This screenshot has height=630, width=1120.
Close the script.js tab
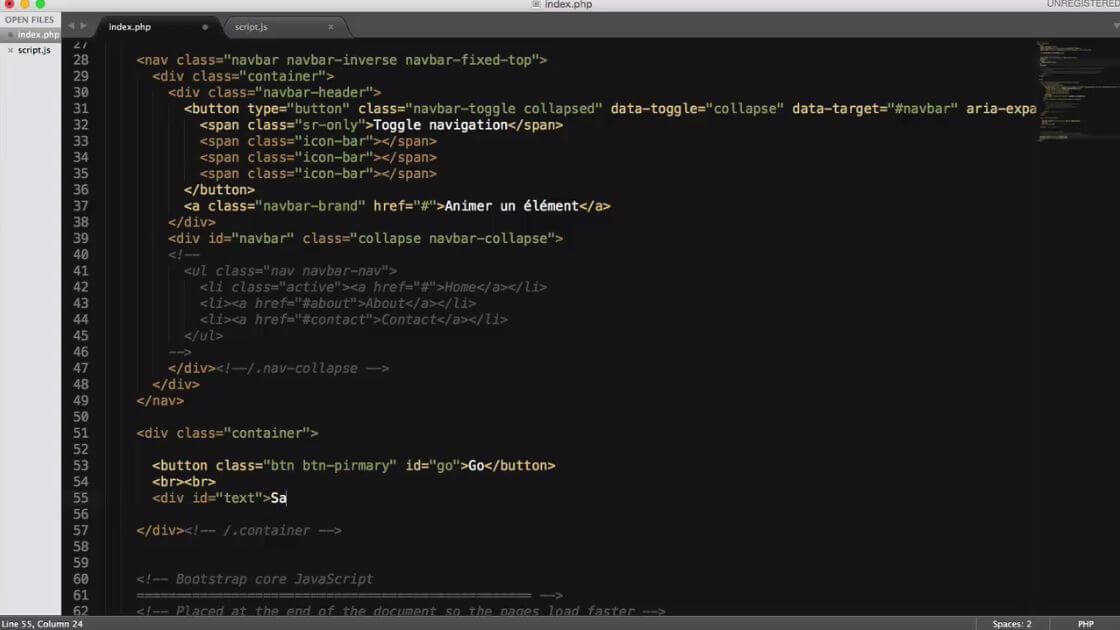(x=331, y=27)
